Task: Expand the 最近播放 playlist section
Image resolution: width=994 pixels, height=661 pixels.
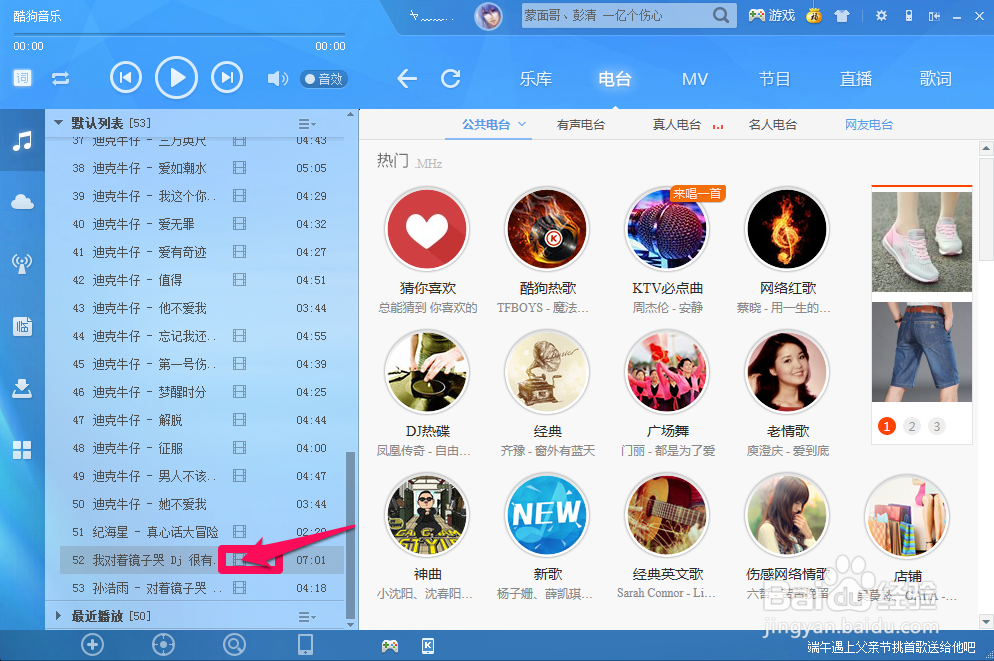Action: click(x=57, y=617)
